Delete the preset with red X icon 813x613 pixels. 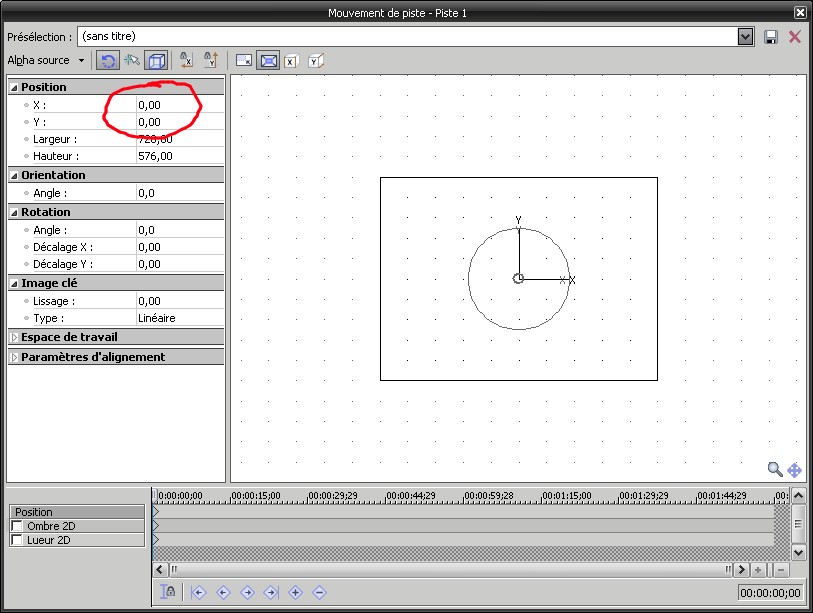pyautogui.click(x=794, y=36)
